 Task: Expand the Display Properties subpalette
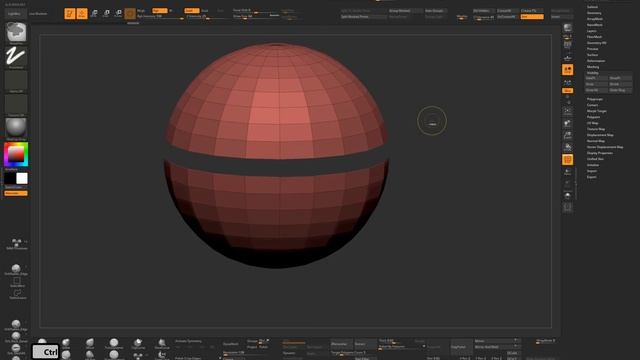[600, 153]
